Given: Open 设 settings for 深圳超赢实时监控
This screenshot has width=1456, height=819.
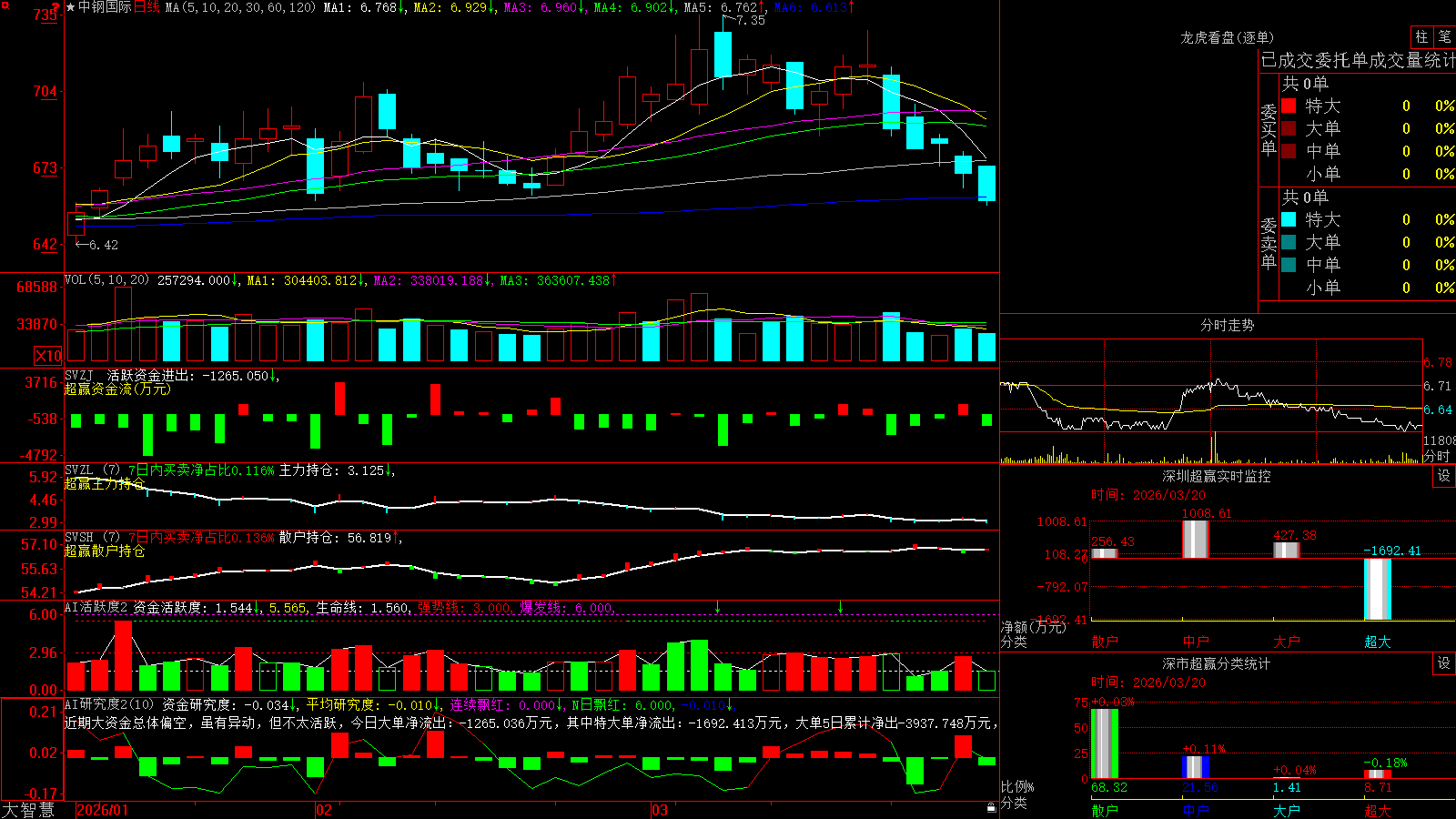Looking at the screenshot, I should [x=1444, y=476].
